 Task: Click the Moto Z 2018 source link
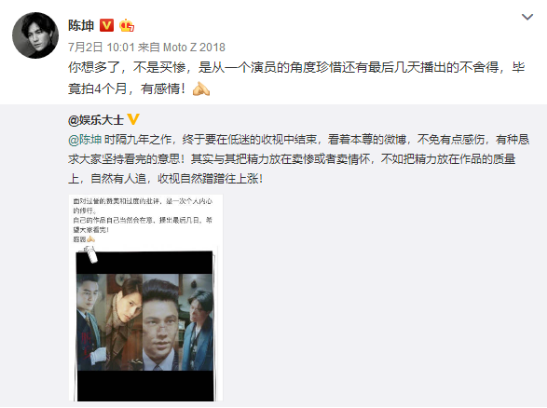(194, 47)
